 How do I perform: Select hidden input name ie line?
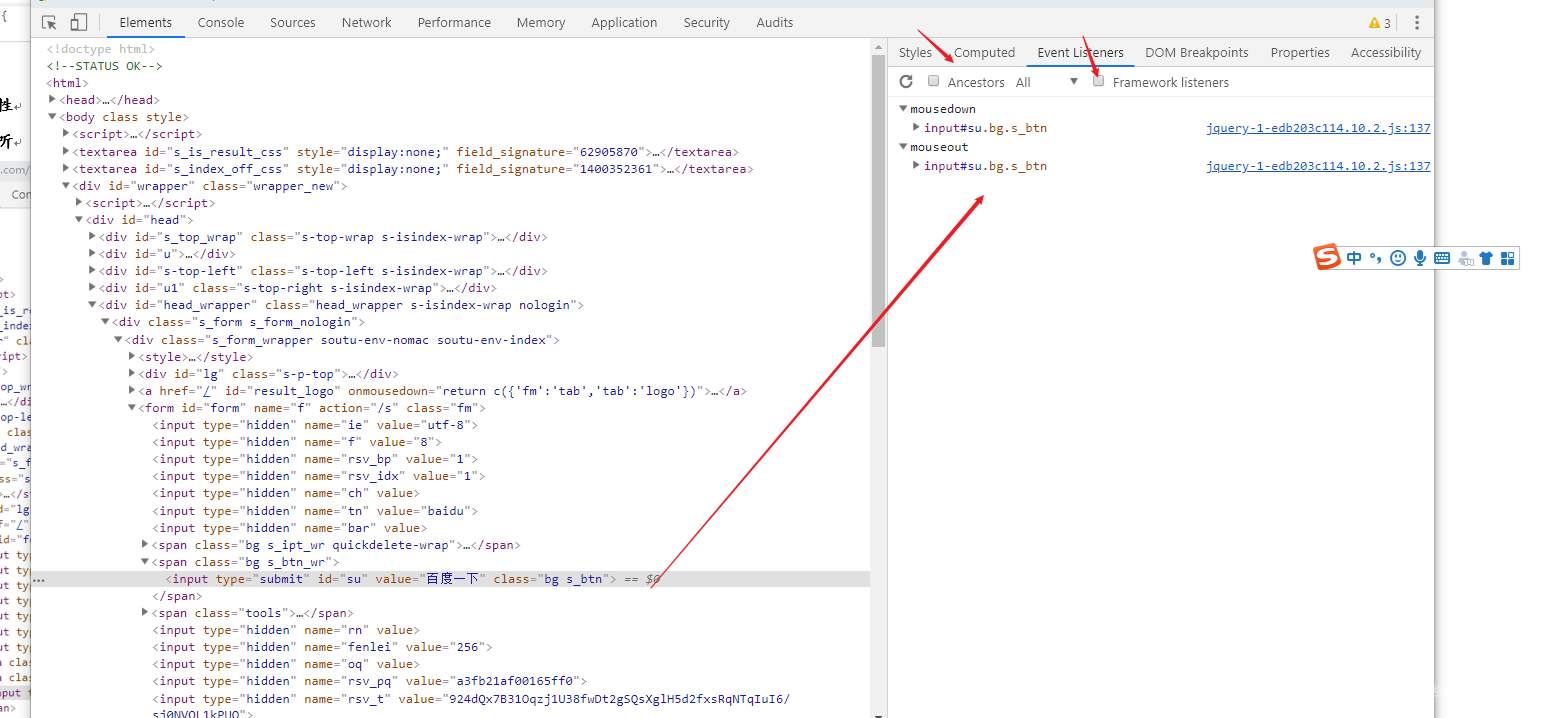pyautogui.click(x=315, y=425)
